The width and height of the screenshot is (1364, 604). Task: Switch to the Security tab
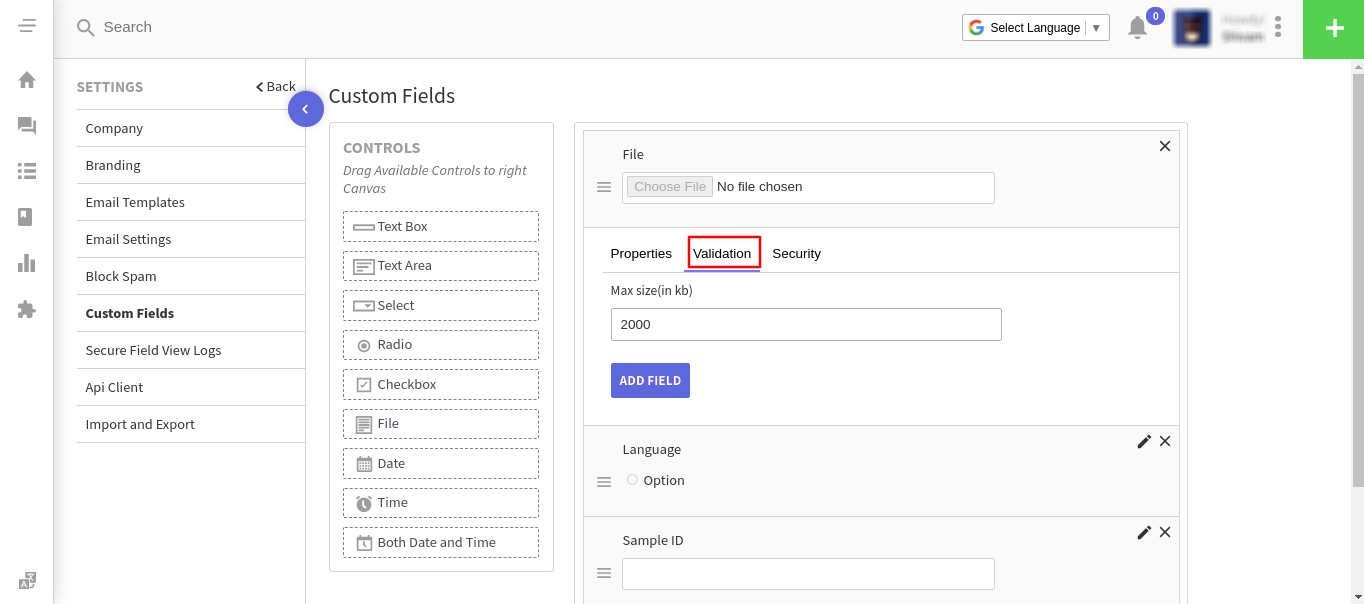pos(797,254)
